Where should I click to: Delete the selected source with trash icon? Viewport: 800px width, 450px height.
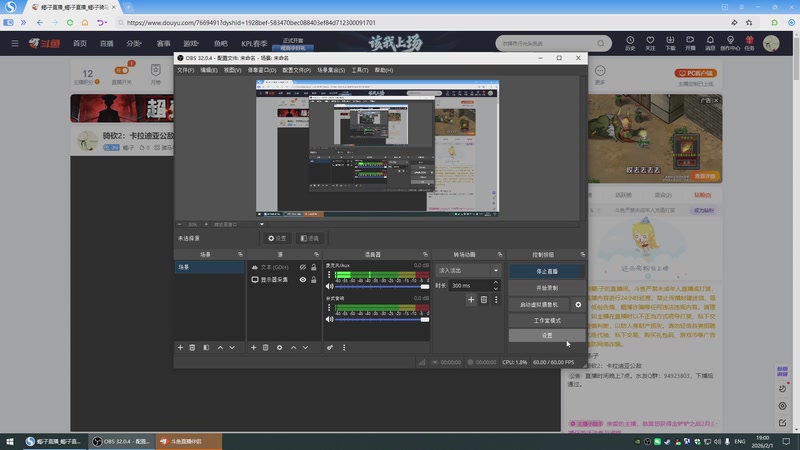pos(266,347)
